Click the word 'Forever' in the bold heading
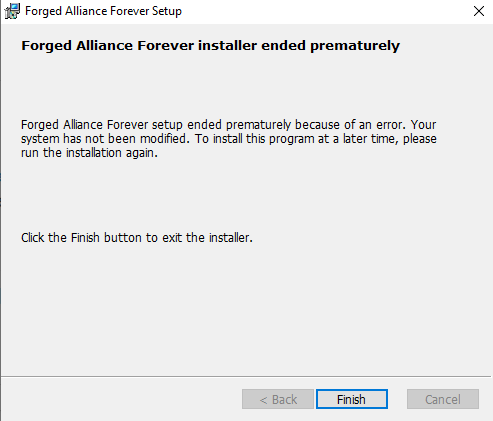This screenshot has height=421, width=493. [x=166, y=46]
